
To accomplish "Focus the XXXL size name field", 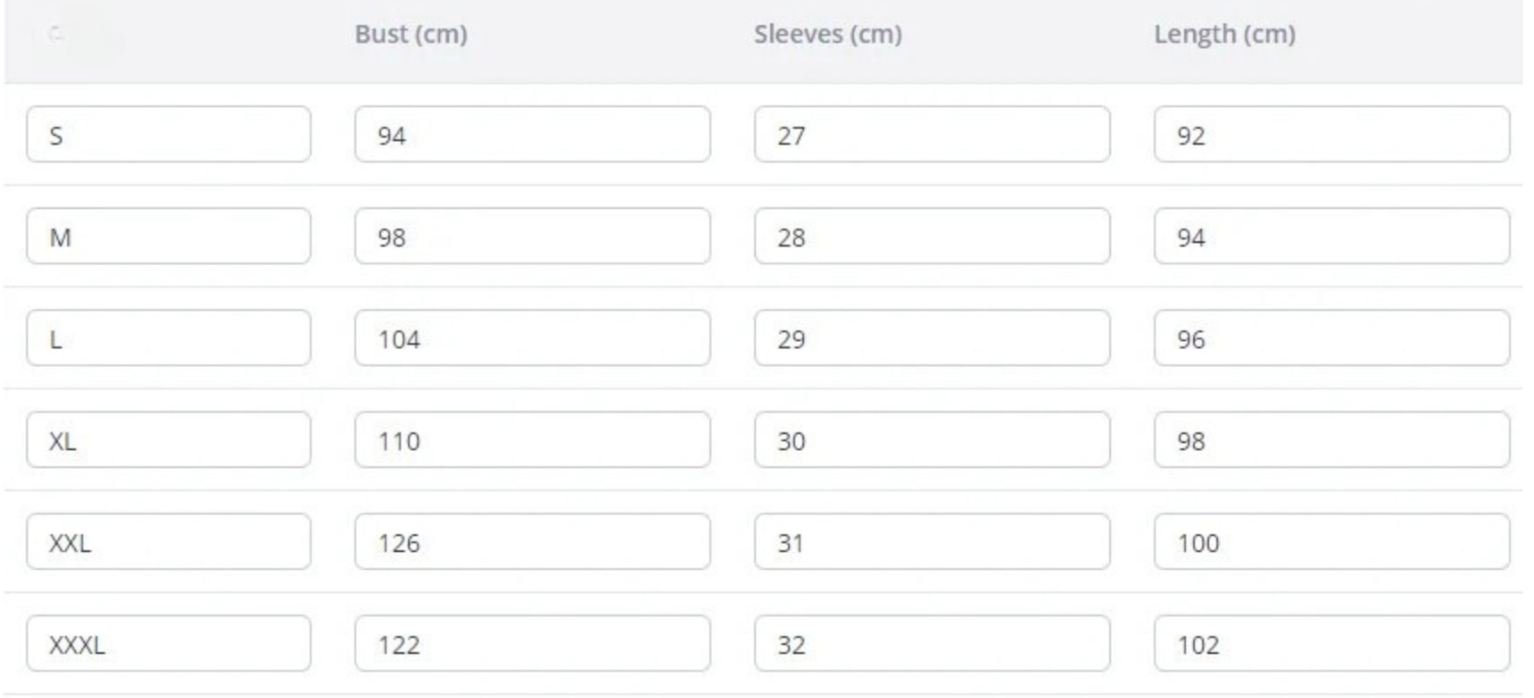I will [168, 644].
